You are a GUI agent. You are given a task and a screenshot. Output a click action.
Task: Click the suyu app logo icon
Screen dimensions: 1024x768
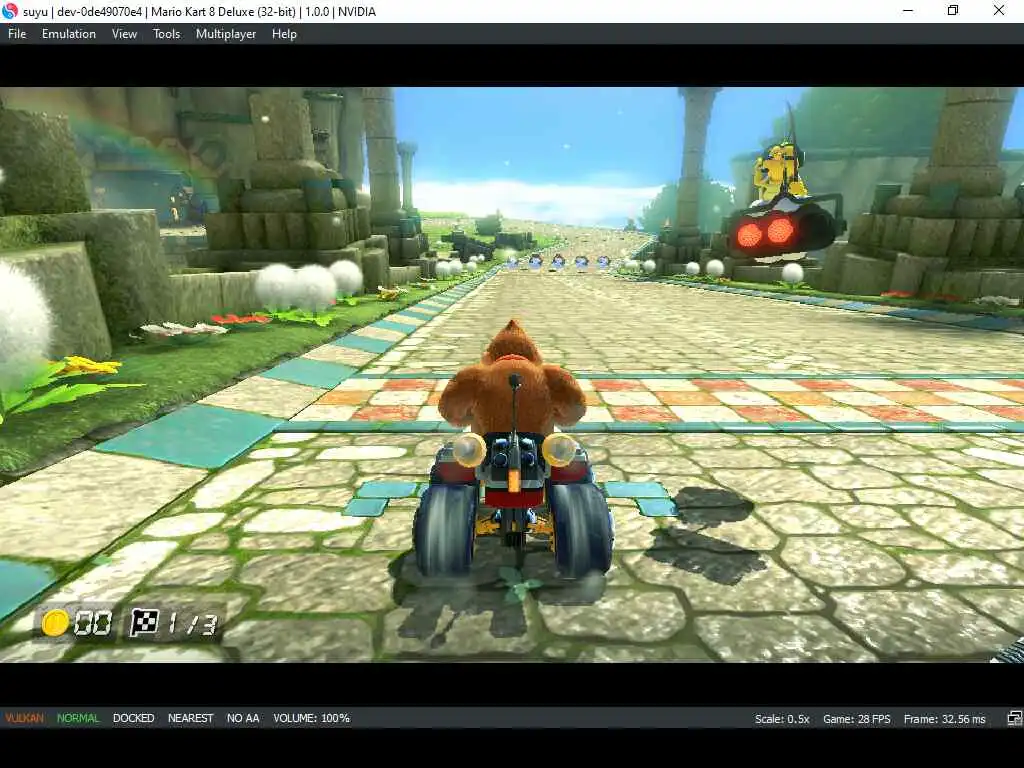coord(10,11)
